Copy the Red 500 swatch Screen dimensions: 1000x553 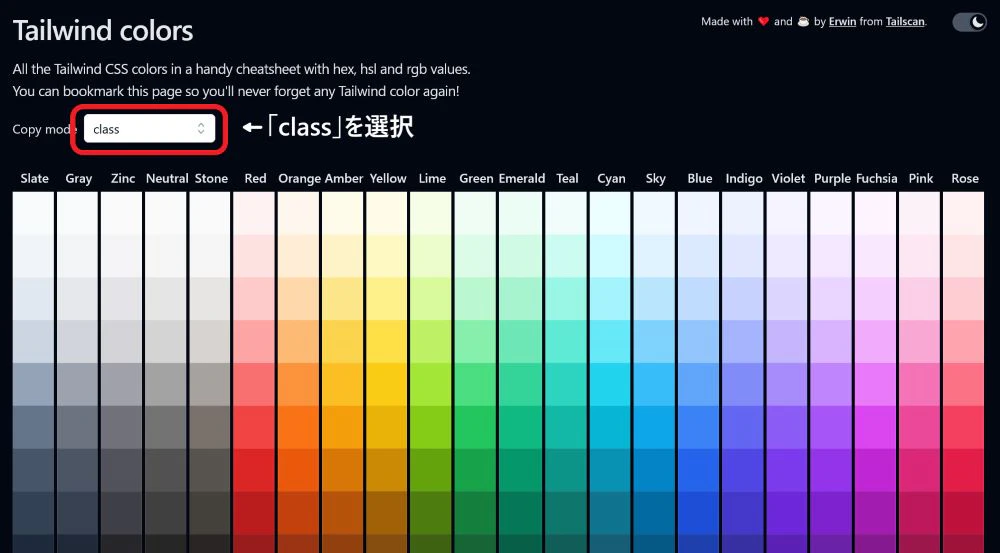254,427
